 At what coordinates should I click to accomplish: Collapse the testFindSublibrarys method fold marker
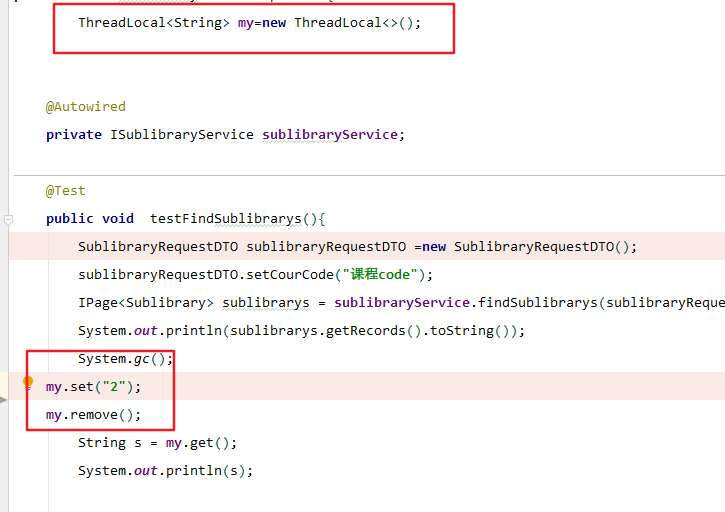click(x=8, y=220)
